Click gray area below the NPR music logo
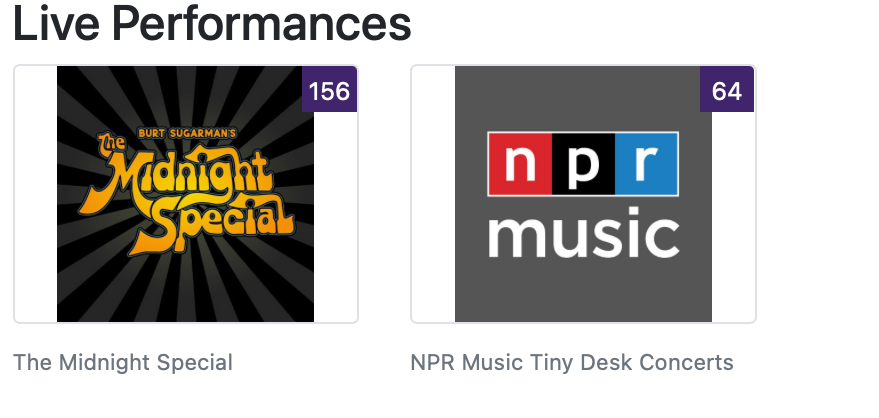 583,292
